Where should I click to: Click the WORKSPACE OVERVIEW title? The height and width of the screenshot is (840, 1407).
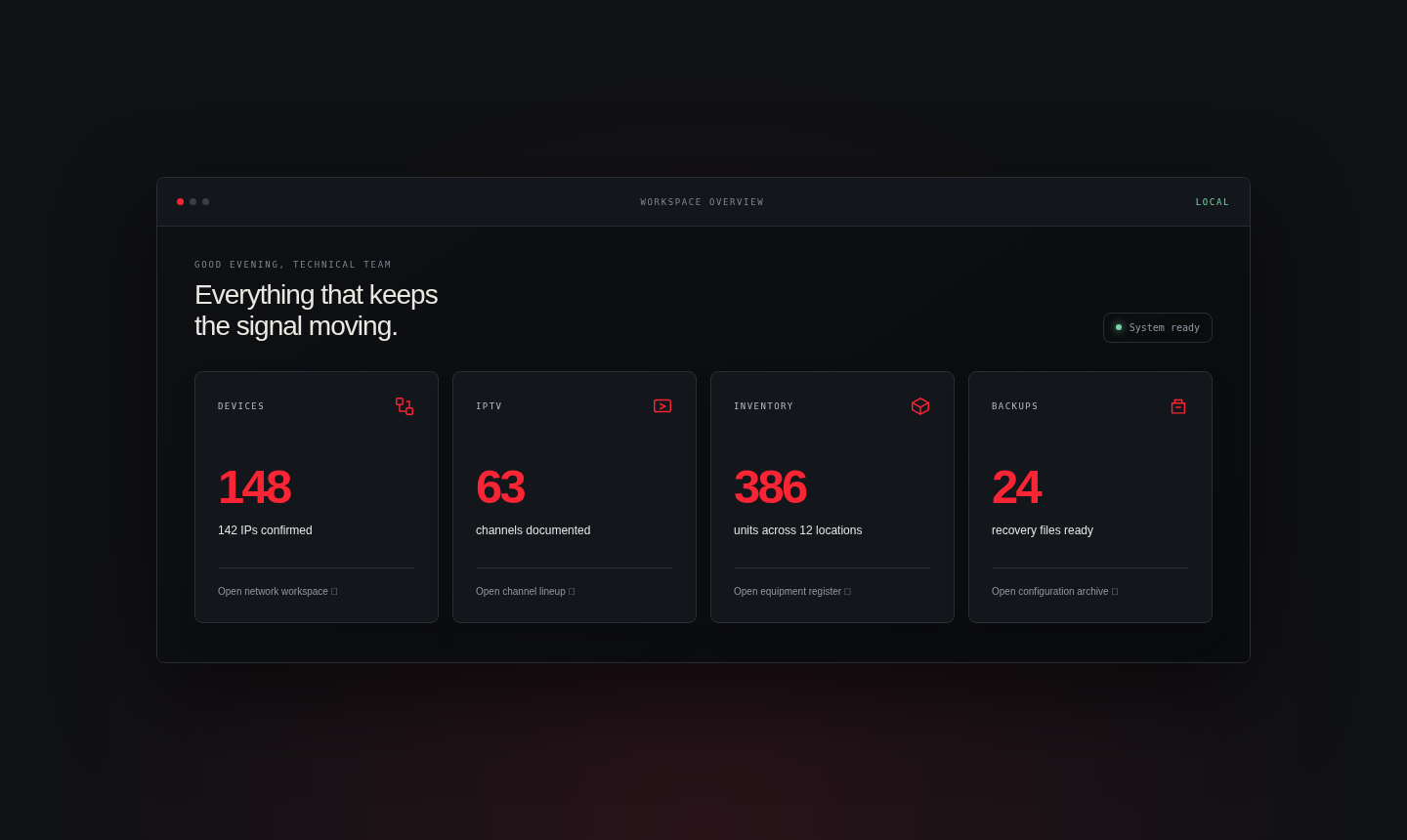[x=703, y=202]
